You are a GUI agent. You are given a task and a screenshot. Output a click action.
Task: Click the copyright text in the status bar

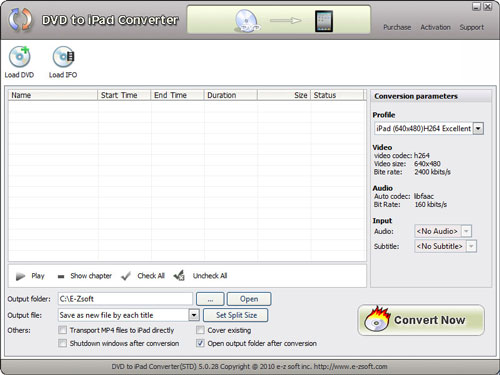click(x=249, y=366)
